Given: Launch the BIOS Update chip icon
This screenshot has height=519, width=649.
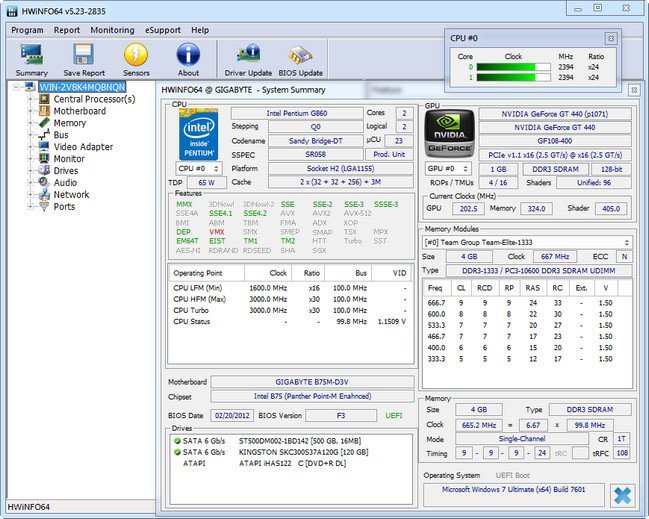Looking at the screenshot, I should pos(300,55).
